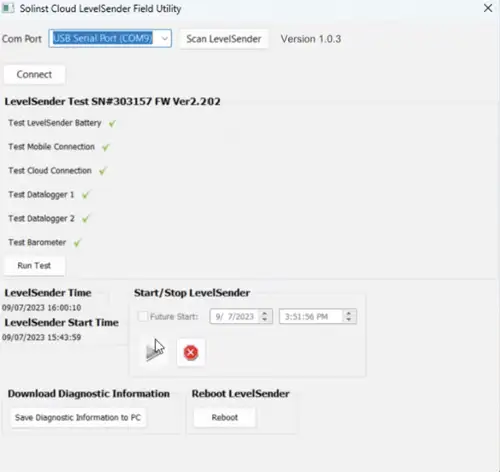The height and width of the screenshot is (472, 500).
Task: Select the Test Cloud Connection text
Action: click(50, 171)
